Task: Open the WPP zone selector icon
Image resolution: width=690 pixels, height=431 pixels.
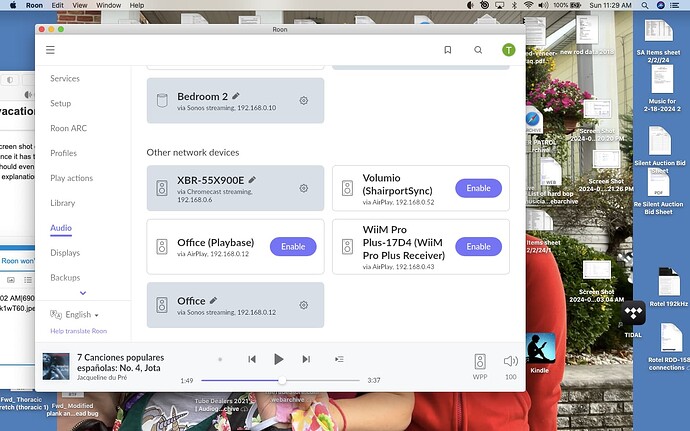Action: (x=480, y=361)
